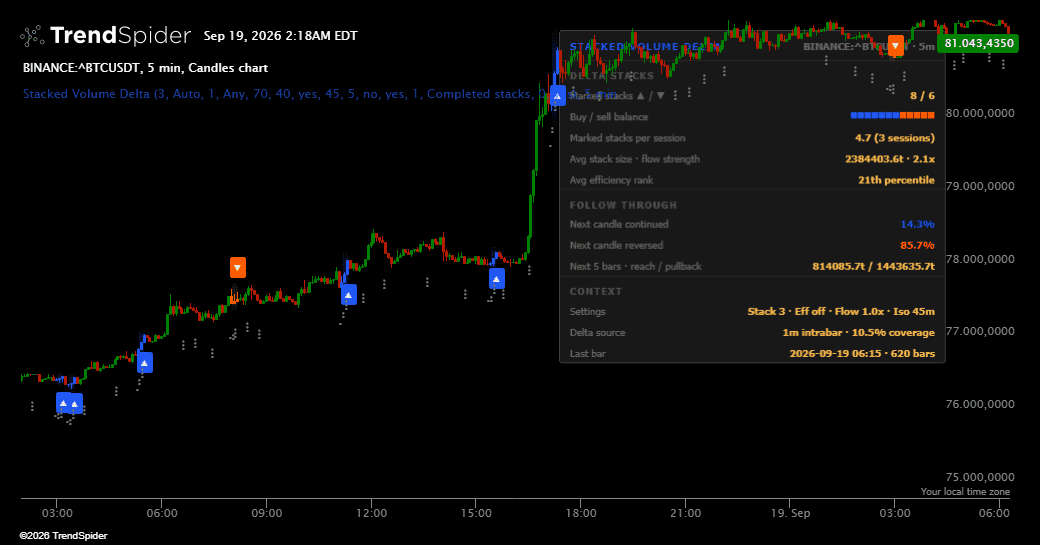Click the blue up-arrow marker after 15:00

click(497, 278)
